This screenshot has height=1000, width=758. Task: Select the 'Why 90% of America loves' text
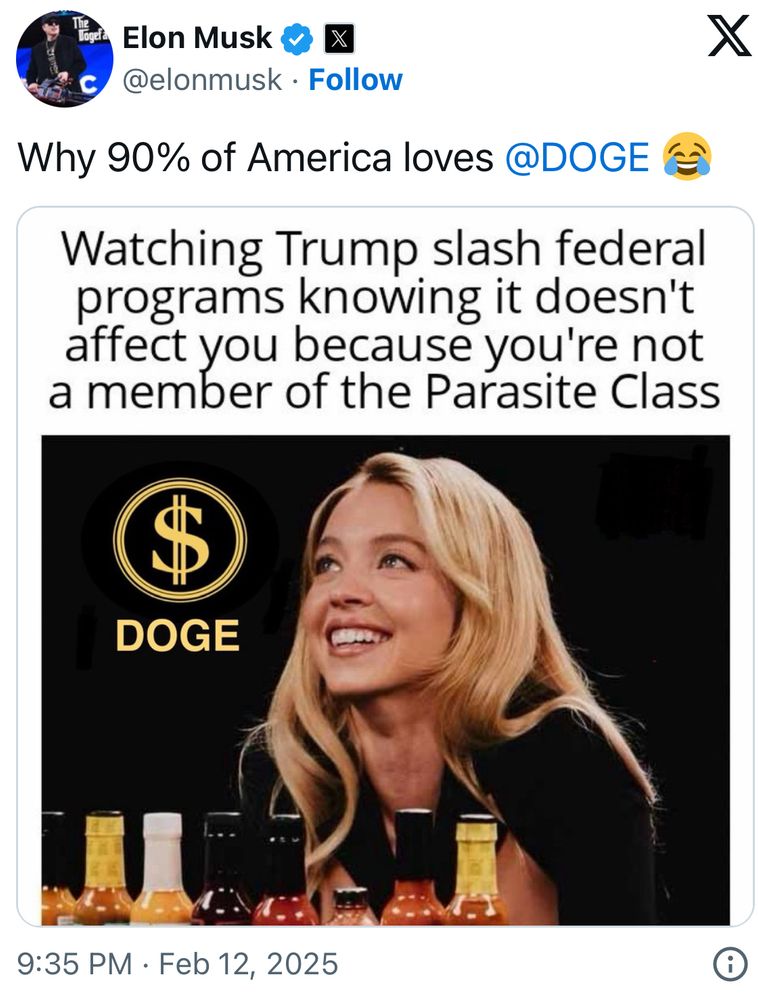(256, 158)
